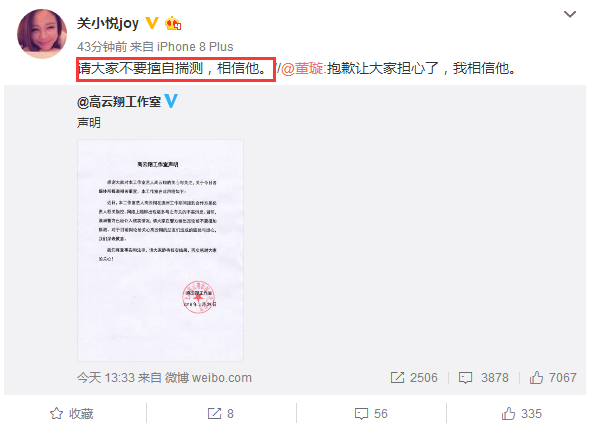Click the crown membership badge icon
The height and width of the screenshot is (428, 599).
(173, 23)
